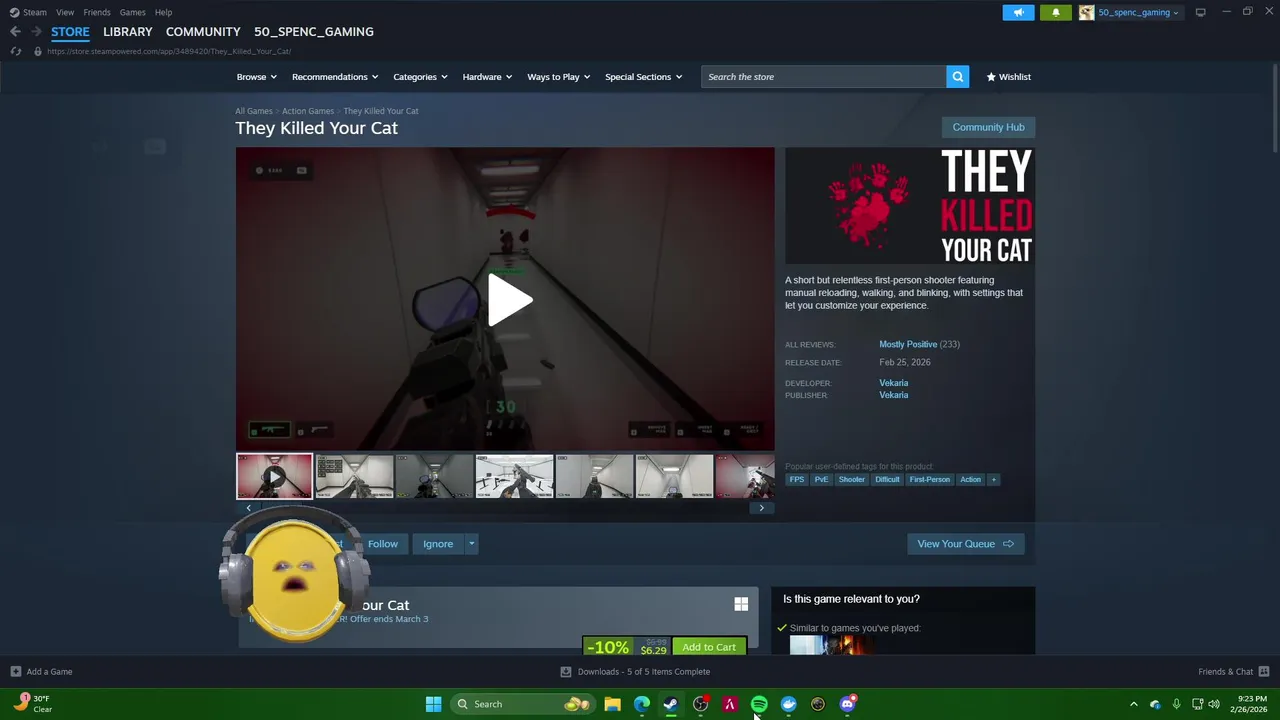The image size is (1280, 720).
Task: Expand the Recommendations dropdown
Action: click(335, 77)
